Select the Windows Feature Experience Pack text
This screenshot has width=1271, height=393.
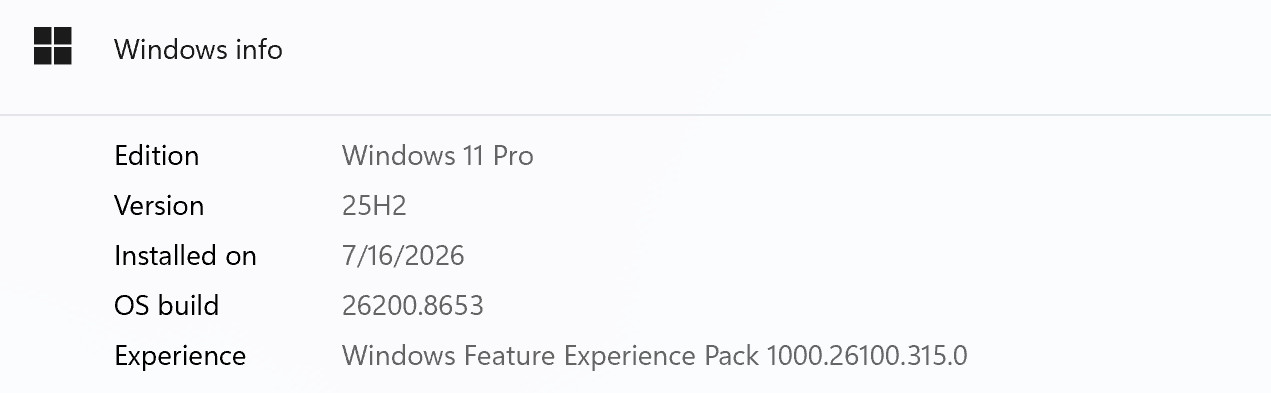coord(550,356)
